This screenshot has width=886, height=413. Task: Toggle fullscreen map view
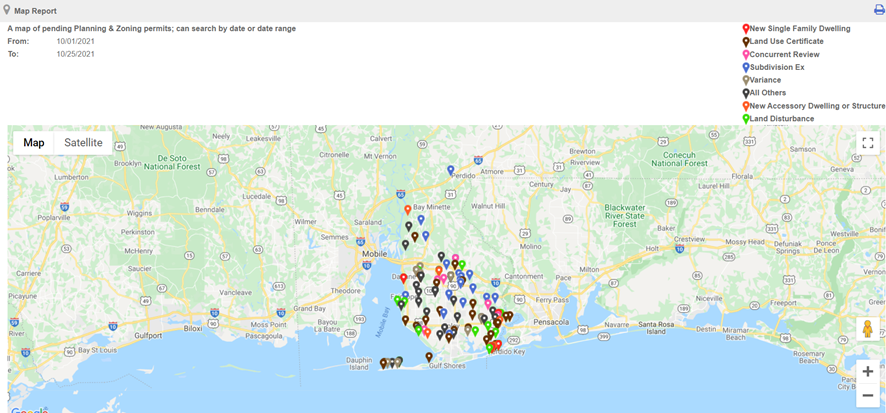pos(868,142)
